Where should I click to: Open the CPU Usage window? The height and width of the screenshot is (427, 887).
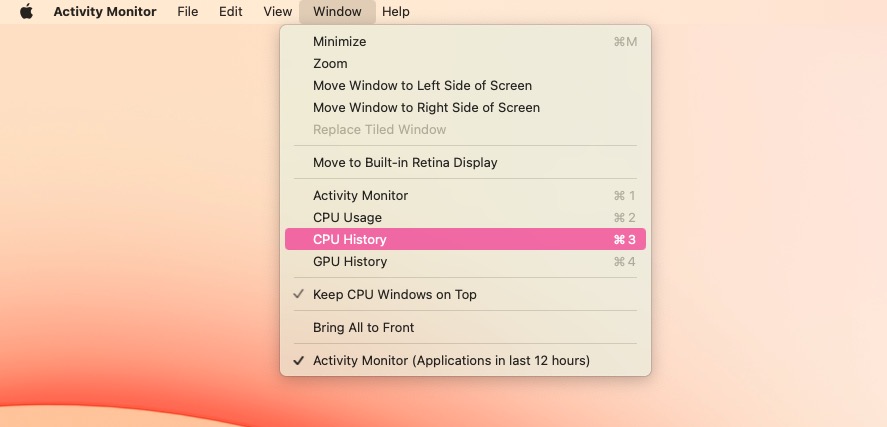[347, 218]
